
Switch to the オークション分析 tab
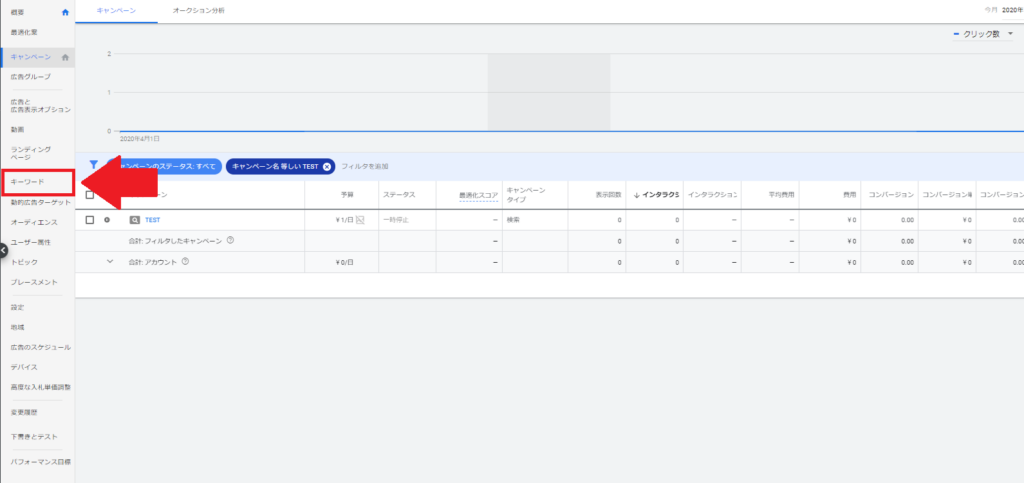pos(199,11)
